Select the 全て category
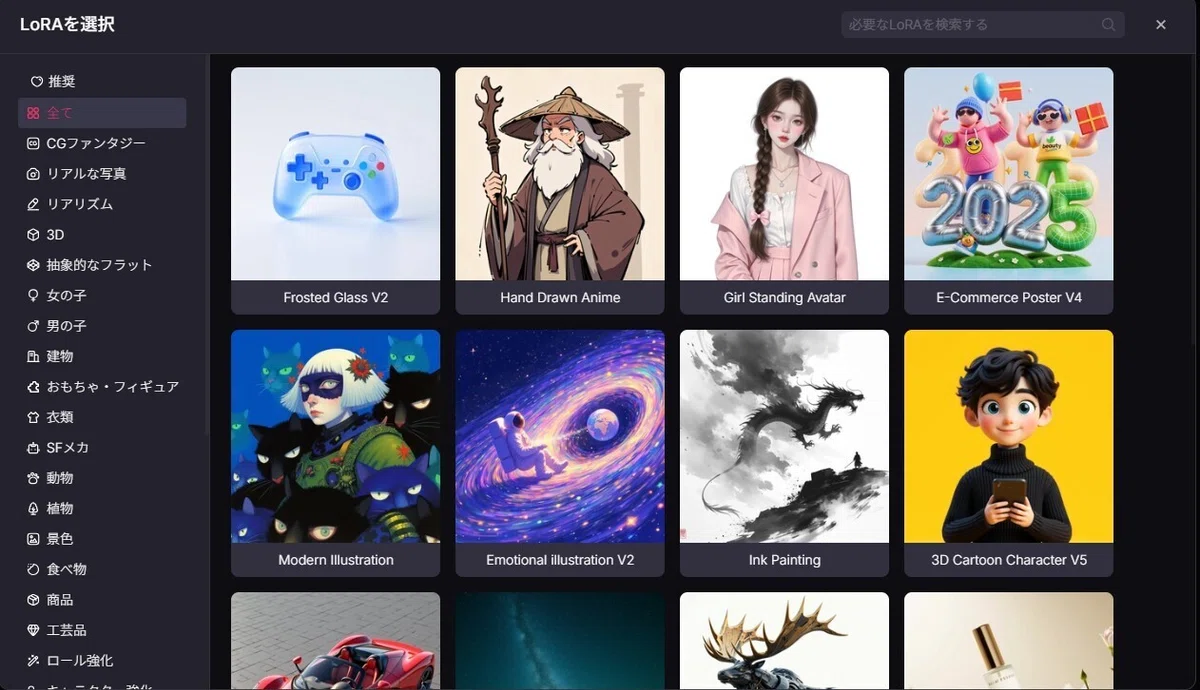 (x=102, y=113)
